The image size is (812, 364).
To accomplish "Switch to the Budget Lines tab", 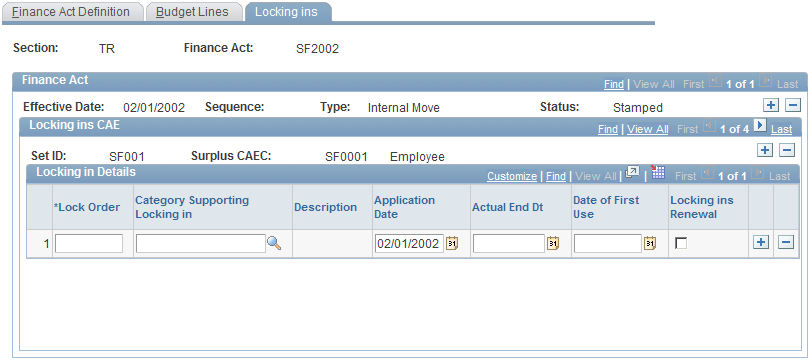I will pos(192,12).
